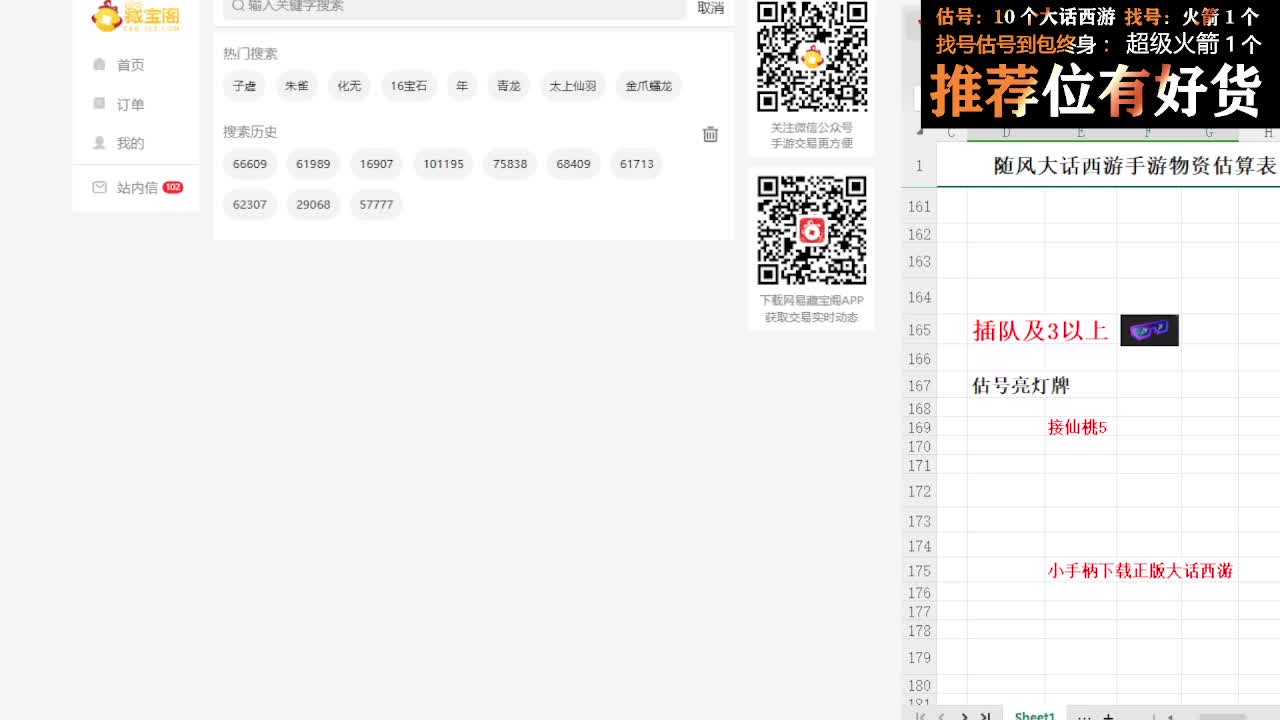Select hot search tag 太上仙羽

point(572,86)
